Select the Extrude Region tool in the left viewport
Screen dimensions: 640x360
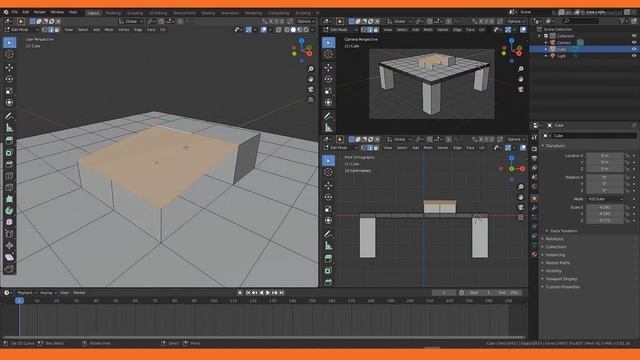coord(9,141)
